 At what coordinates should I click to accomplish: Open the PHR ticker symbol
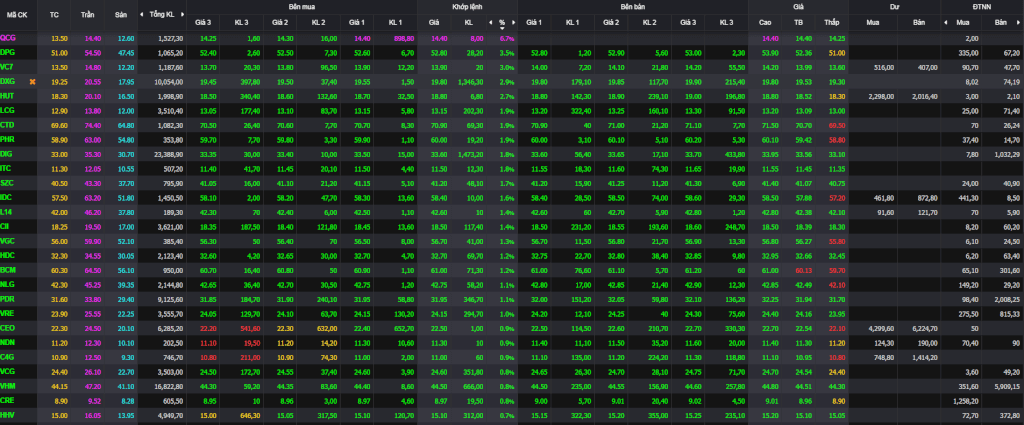tap(8, 139)
